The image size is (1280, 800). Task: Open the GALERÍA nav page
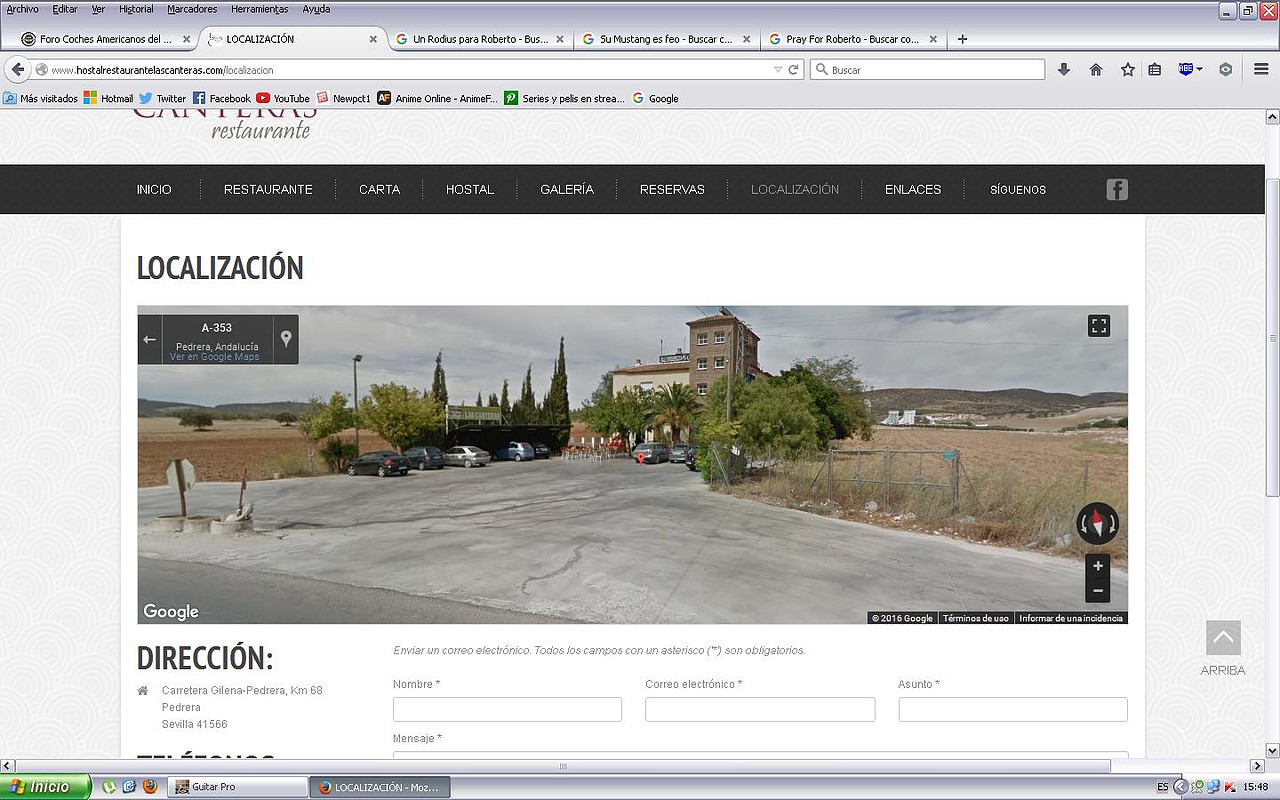[567, 189]
